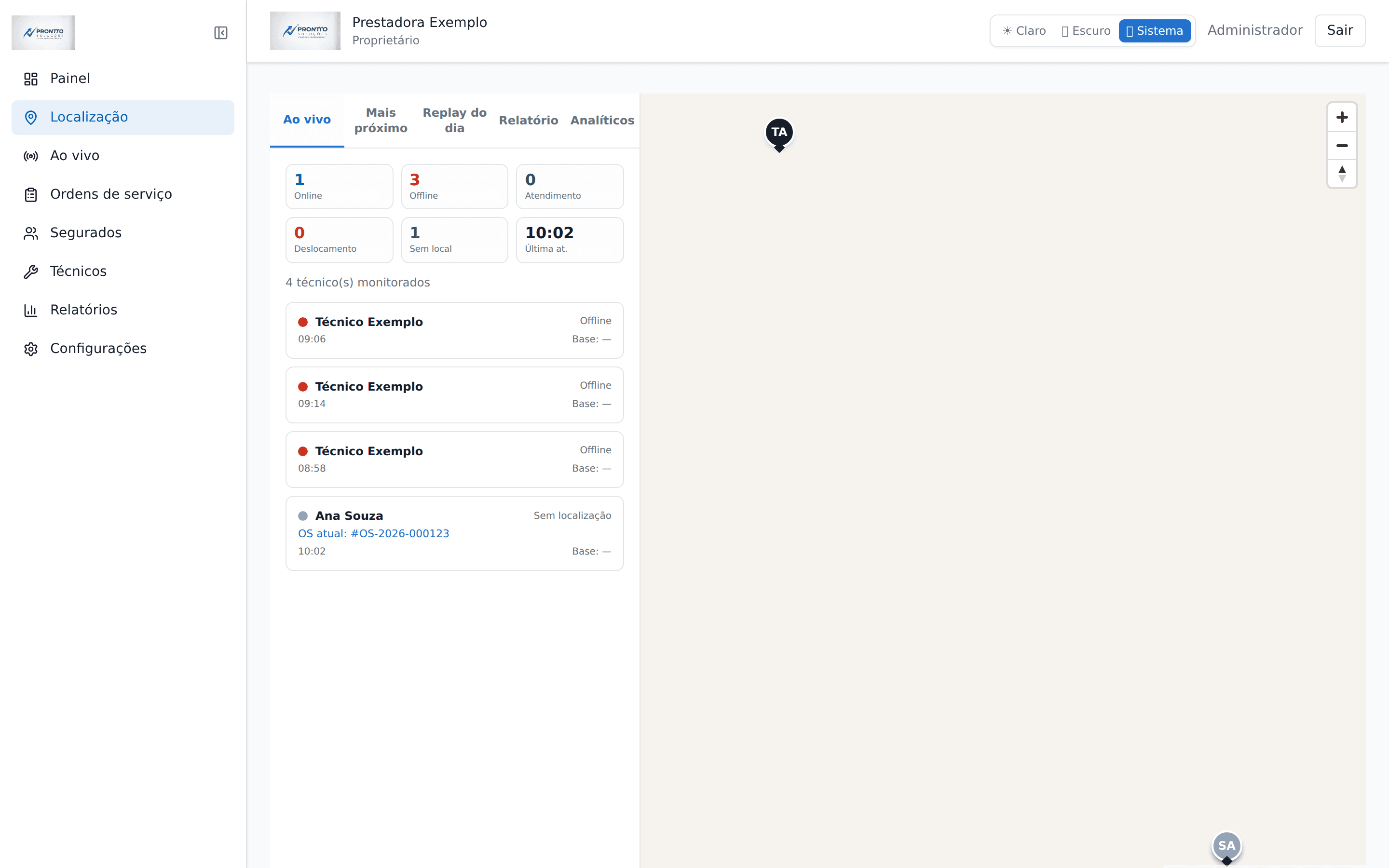
Task: Click the Deslocamento count card
Action: click(339, 240)
